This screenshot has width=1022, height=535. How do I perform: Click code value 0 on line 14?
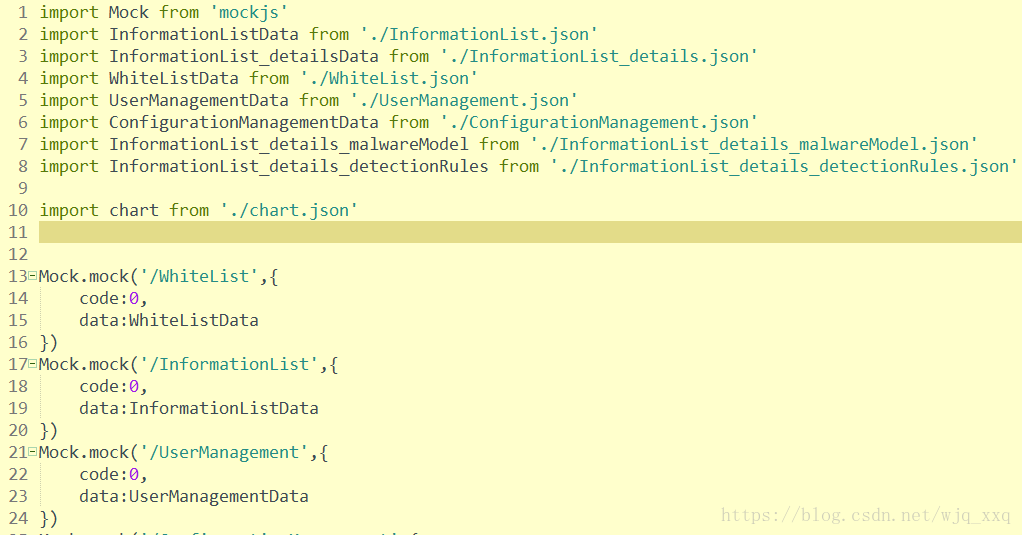click(x=134, y=298)
